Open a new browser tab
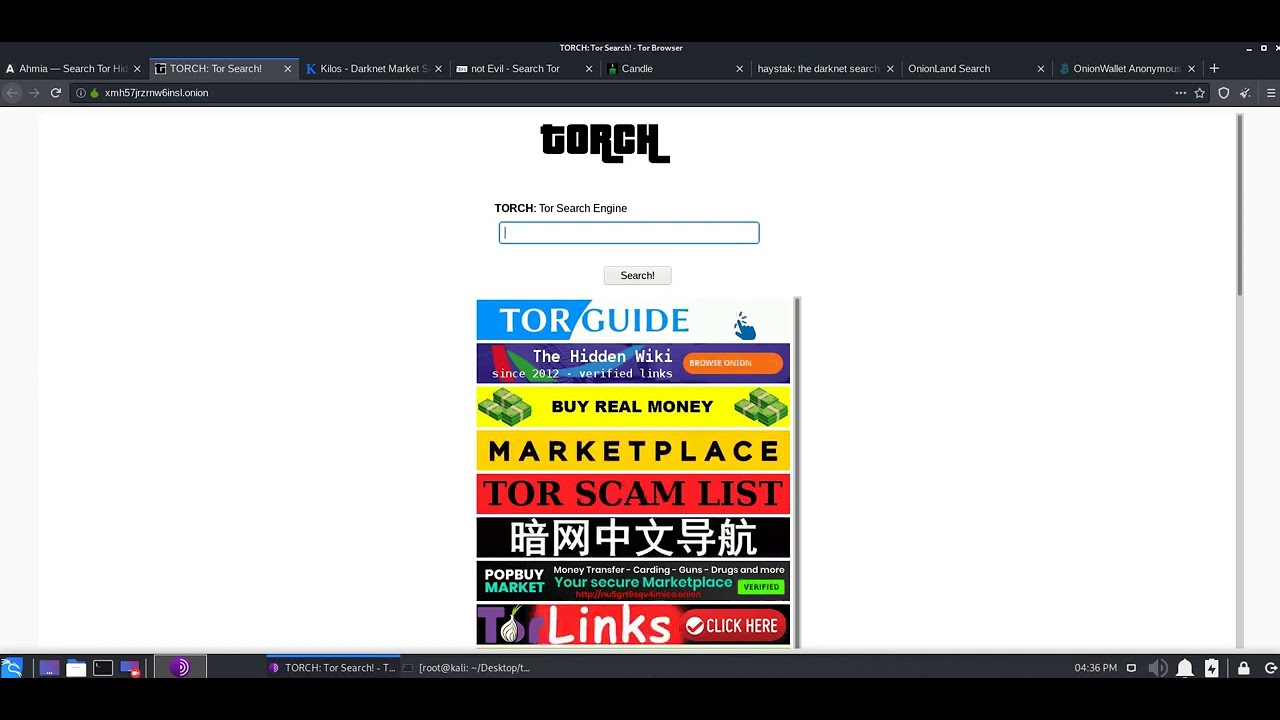 click(x=1214, y=68)
